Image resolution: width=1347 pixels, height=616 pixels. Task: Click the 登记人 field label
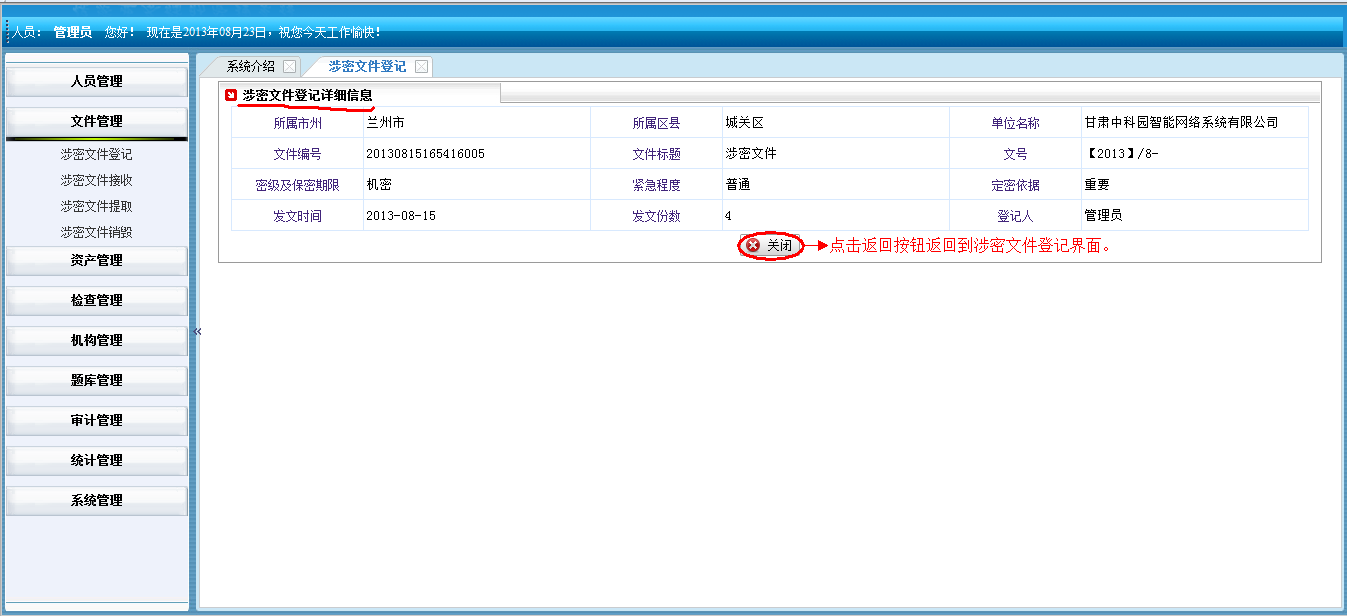pyautogui.click(x=1015, y=217)
